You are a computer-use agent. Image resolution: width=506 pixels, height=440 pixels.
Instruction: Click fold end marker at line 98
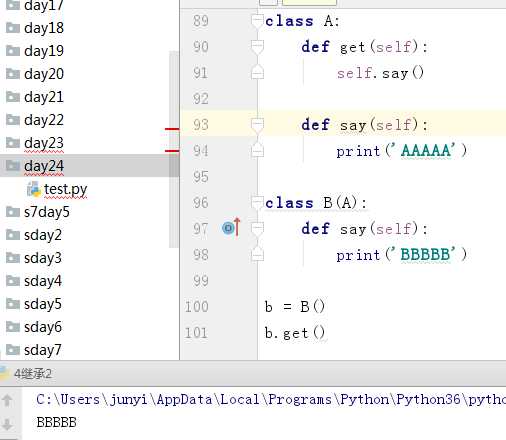coord(257,254)
